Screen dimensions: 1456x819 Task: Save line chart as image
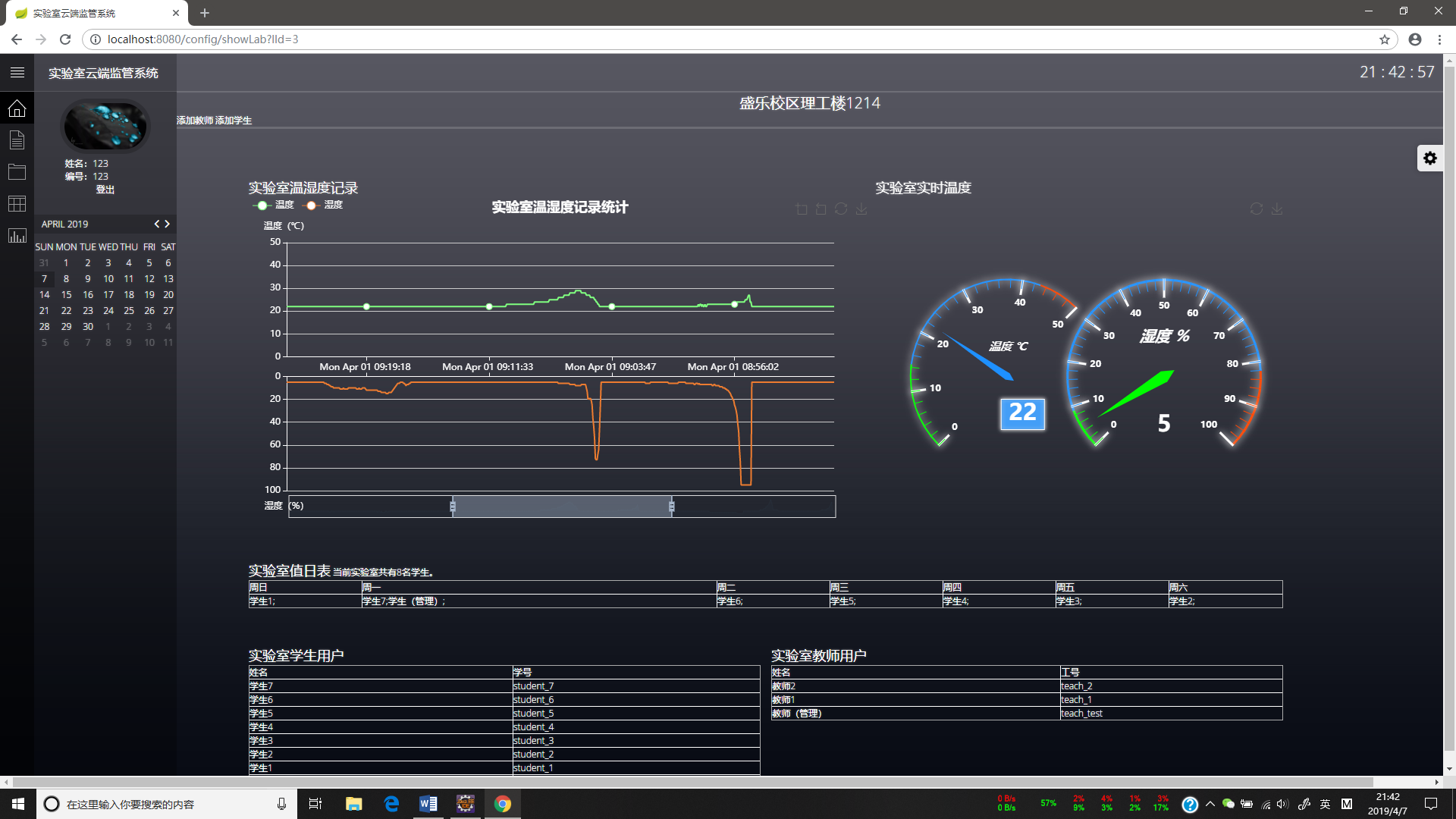861,209
